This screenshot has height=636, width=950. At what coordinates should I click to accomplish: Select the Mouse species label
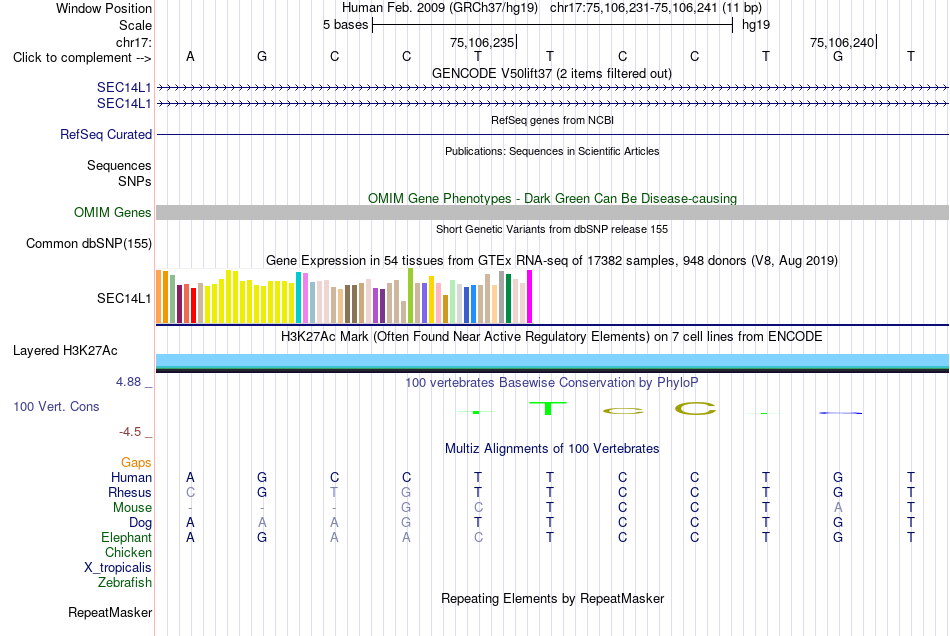pos(132,508)
